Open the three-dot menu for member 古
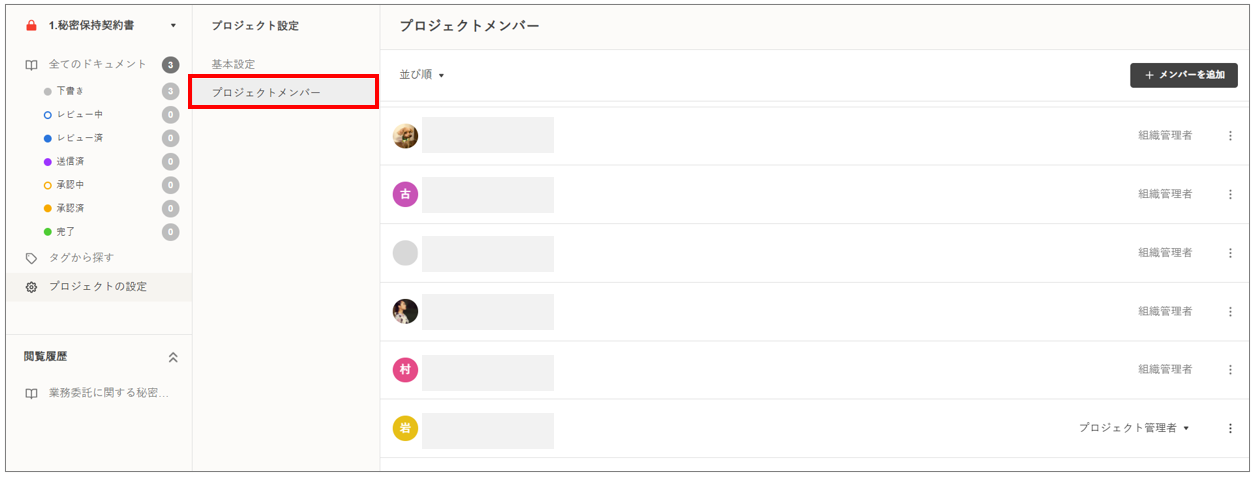 pos(1230,194)
